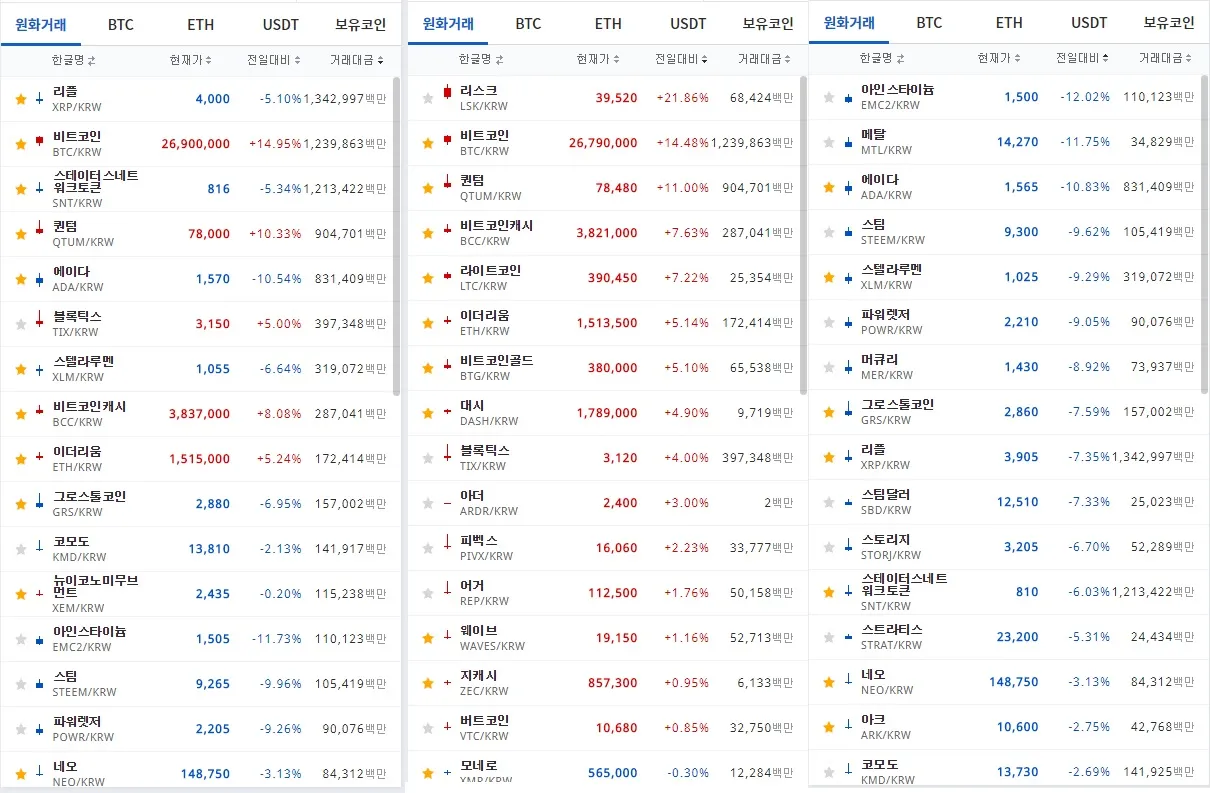This screenshot has width=1210, height=793.
Task: Sort by 현재가 in the right panel header
Action: point(999,59)
